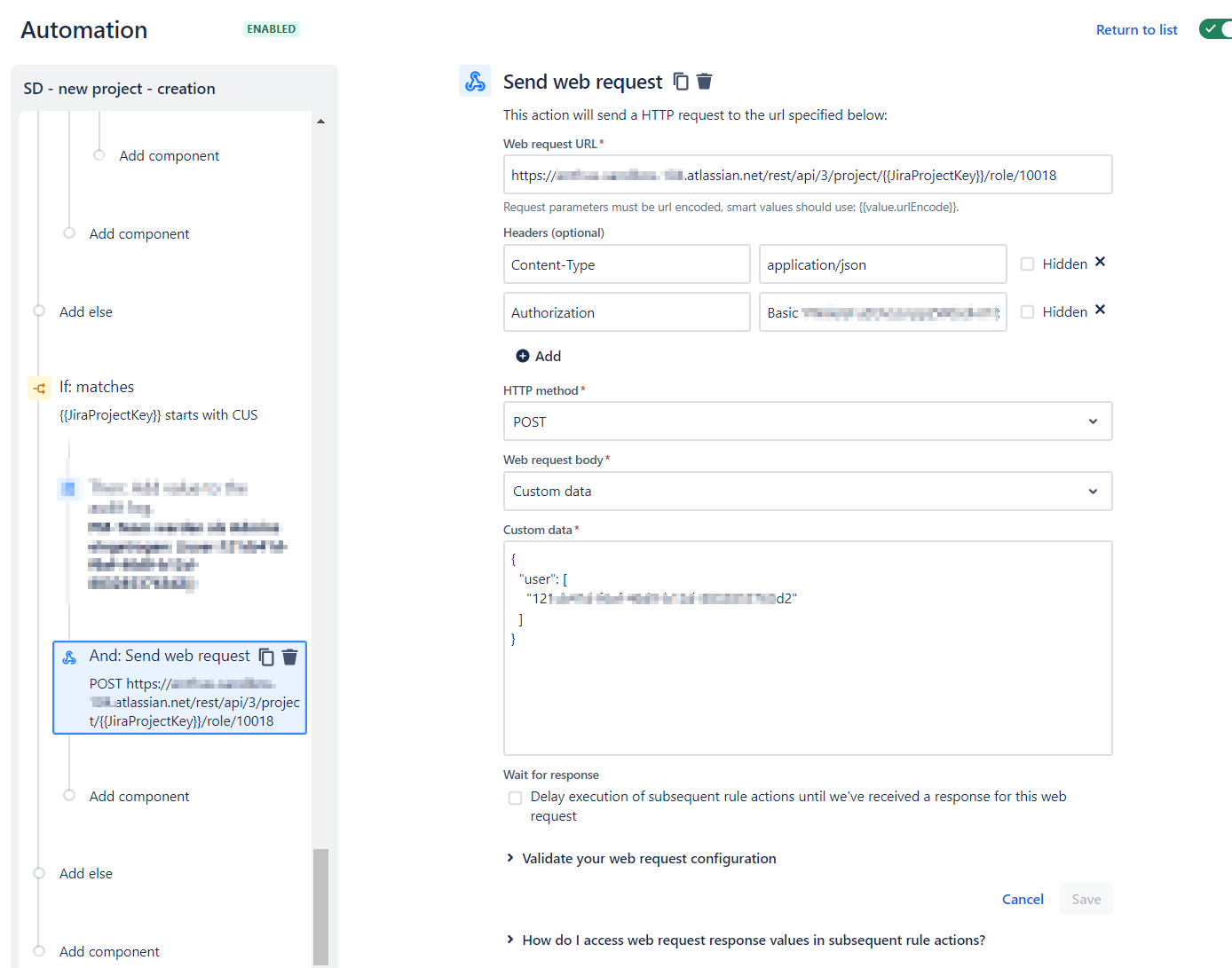This screenshot has height=968, width=1232.
Task: Click the Authorization header name field
Action: point(627,312)
